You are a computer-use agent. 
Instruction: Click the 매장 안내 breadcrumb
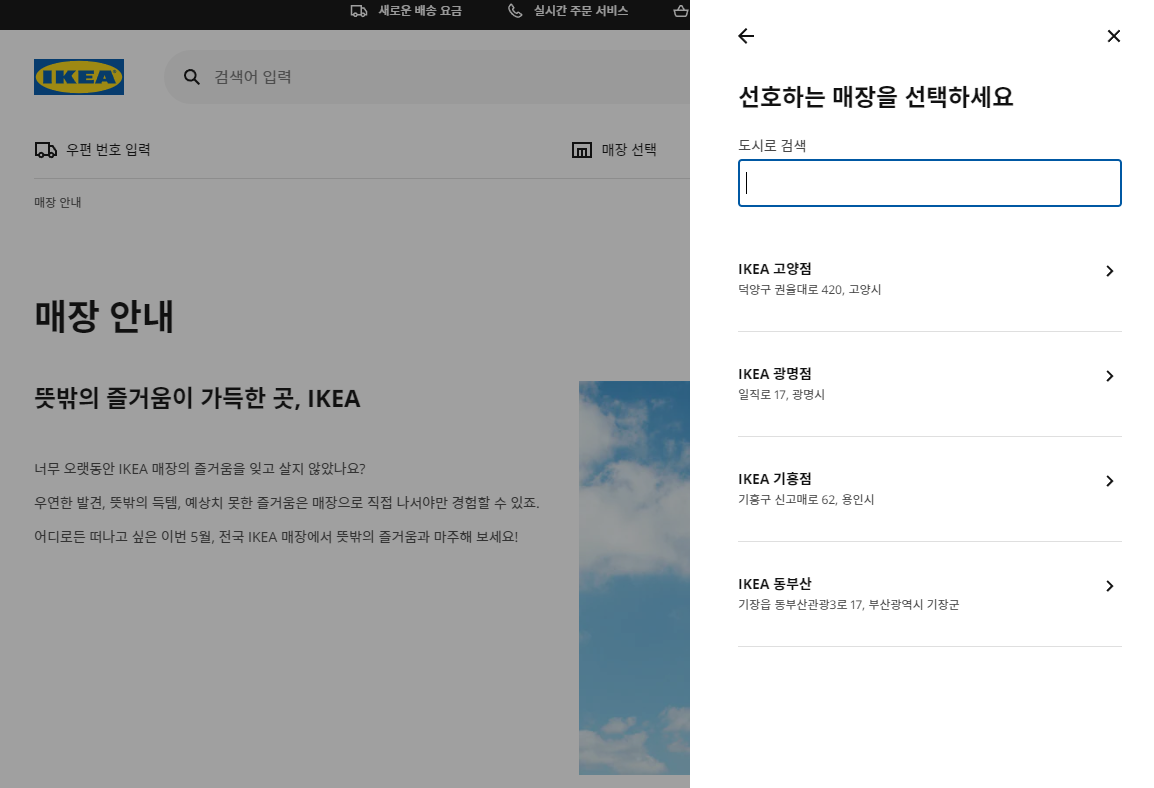tap(57, 202)
